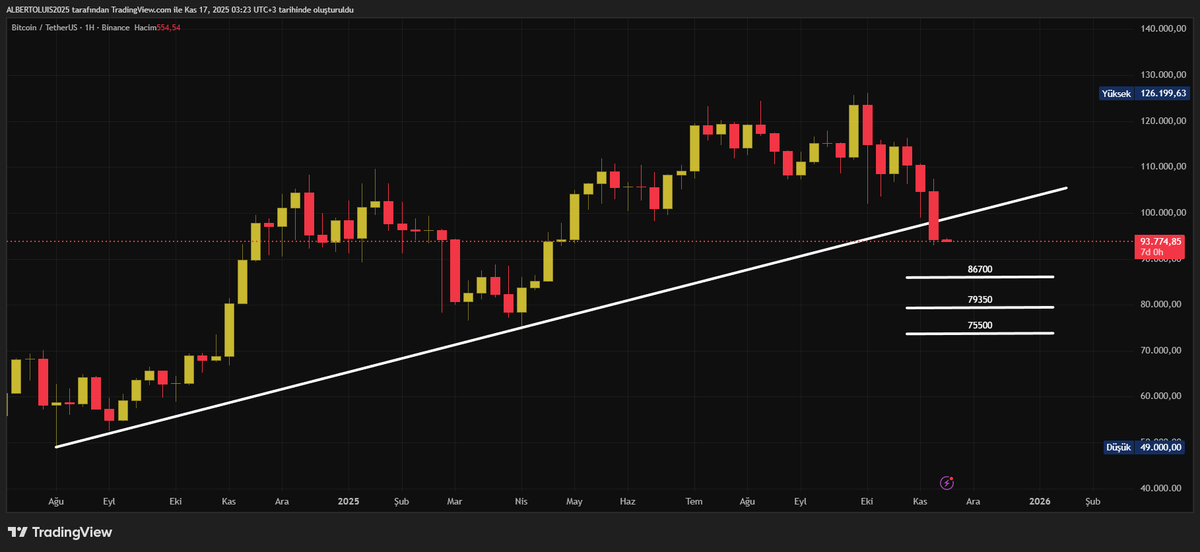
Task: Click the 100.000,00 price axis label
Action: (x=1162, y=213)
